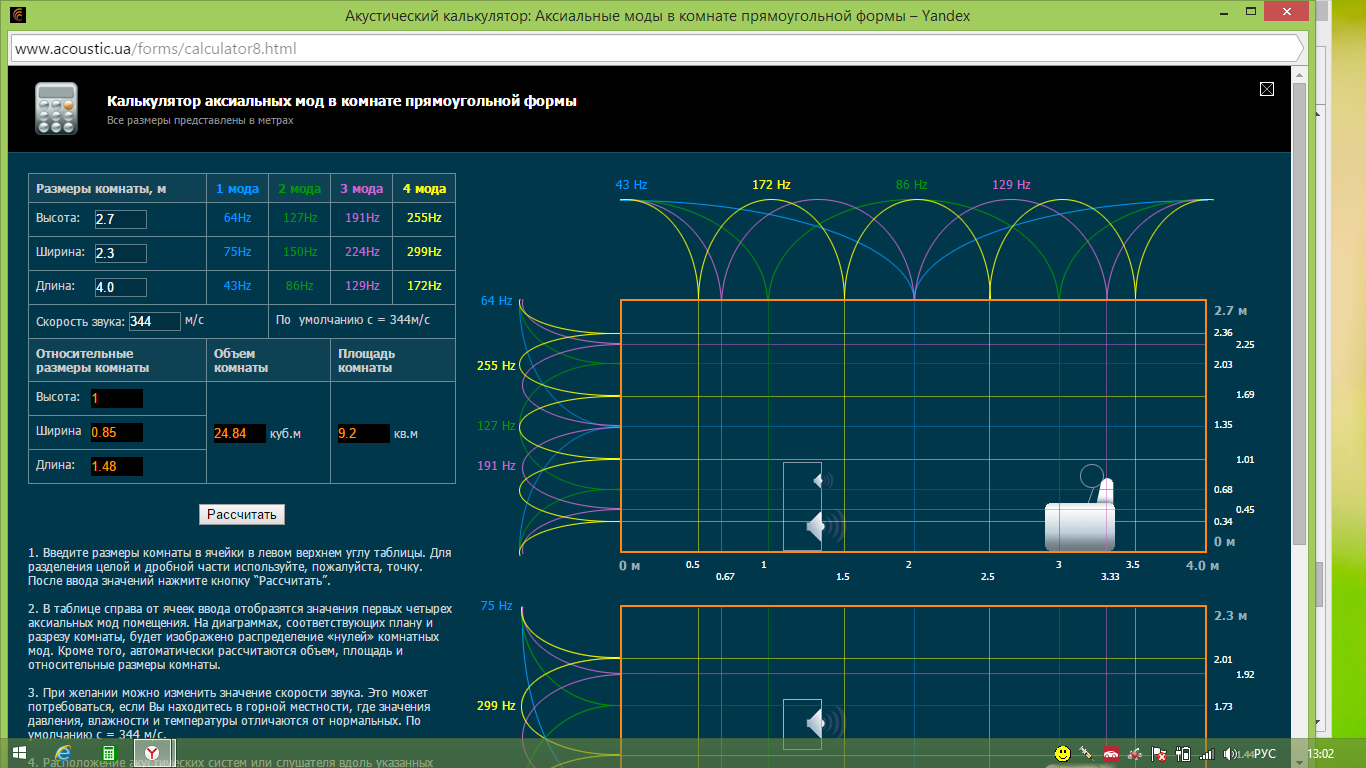
Task: Click the clock showing 13:02
Action: click(1322, 753)
